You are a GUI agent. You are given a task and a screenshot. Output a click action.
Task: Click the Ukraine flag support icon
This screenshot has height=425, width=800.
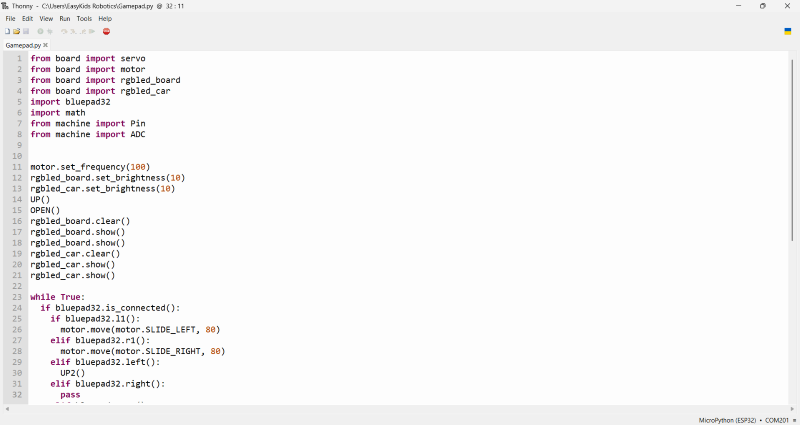(788, 31)
